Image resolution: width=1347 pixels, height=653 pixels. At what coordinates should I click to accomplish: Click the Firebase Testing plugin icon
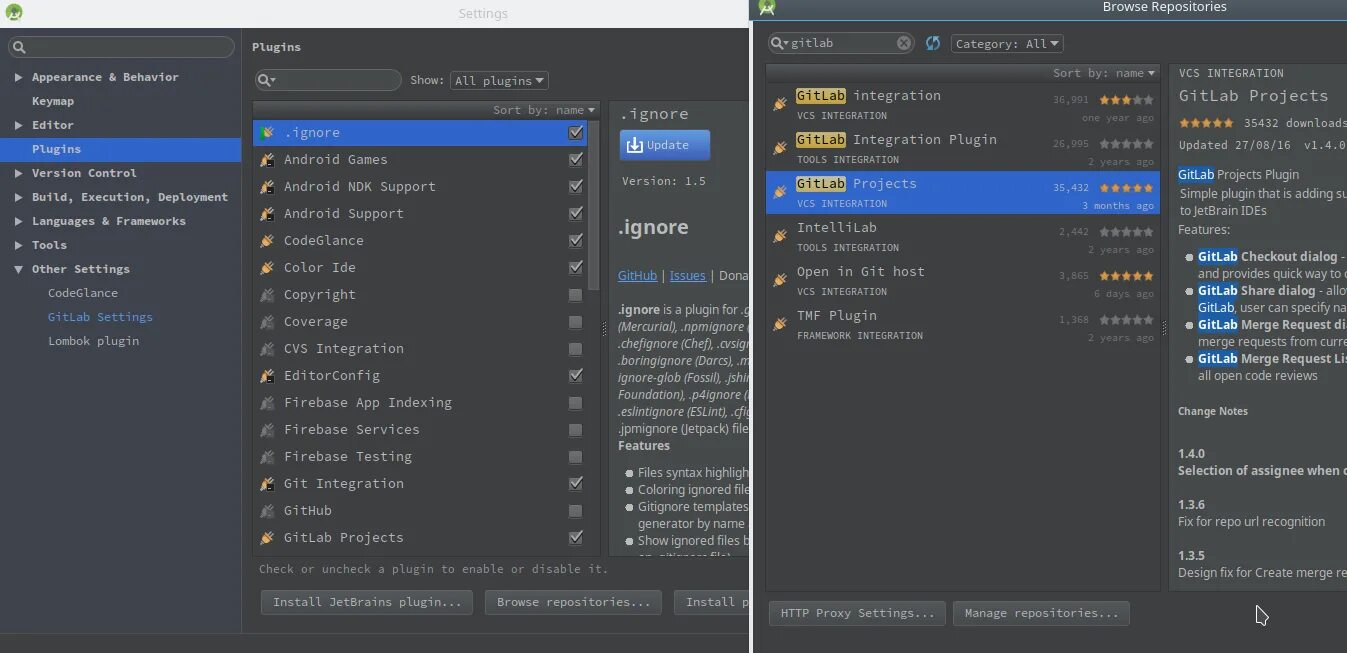pos(267,457)
